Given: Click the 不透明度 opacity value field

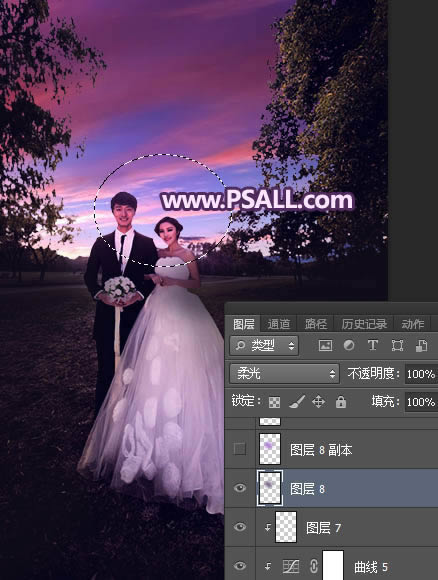Looking at the screenshot, I should pos(421,374).
